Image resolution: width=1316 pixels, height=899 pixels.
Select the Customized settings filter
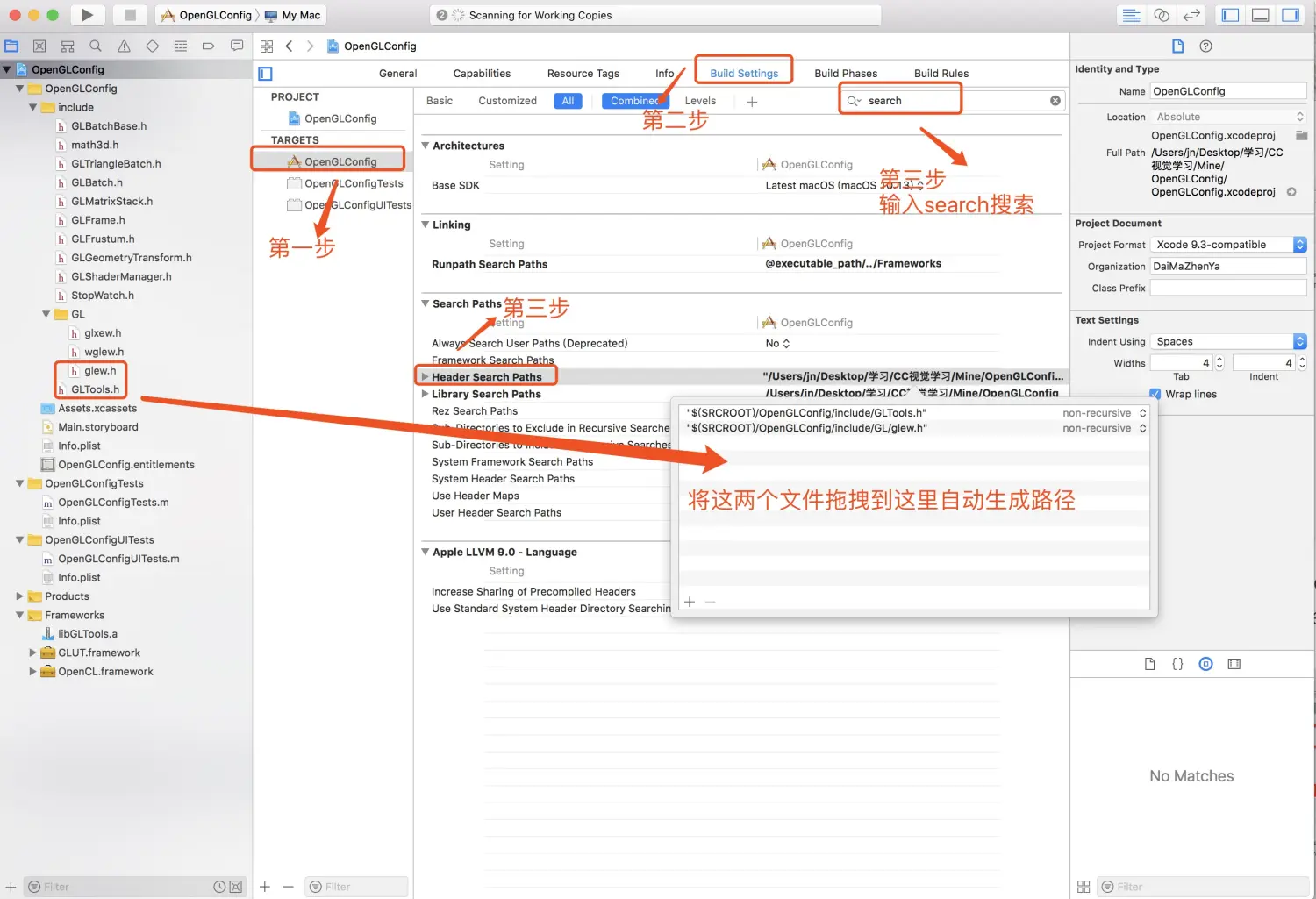point(508,101)
